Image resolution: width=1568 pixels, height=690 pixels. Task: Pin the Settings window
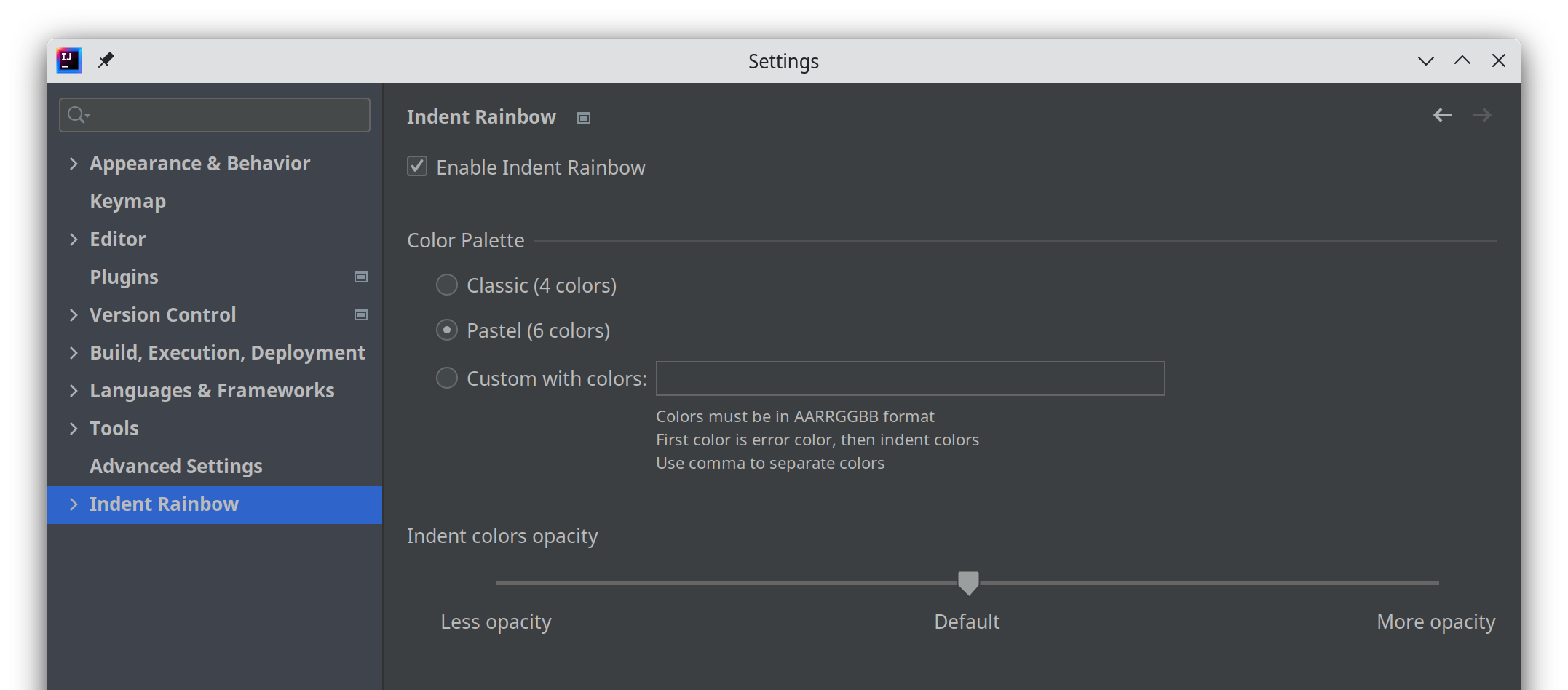[x=106, y=60]
